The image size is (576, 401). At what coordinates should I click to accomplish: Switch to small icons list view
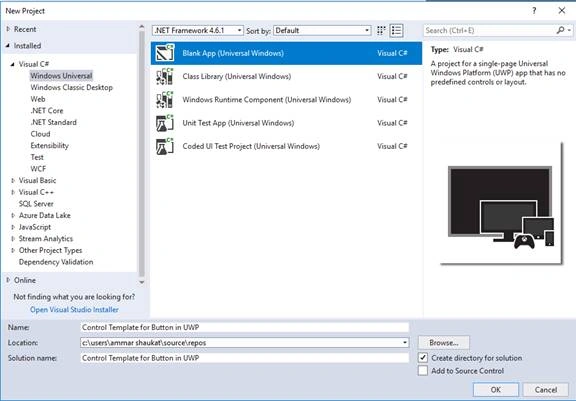[396, 30]
